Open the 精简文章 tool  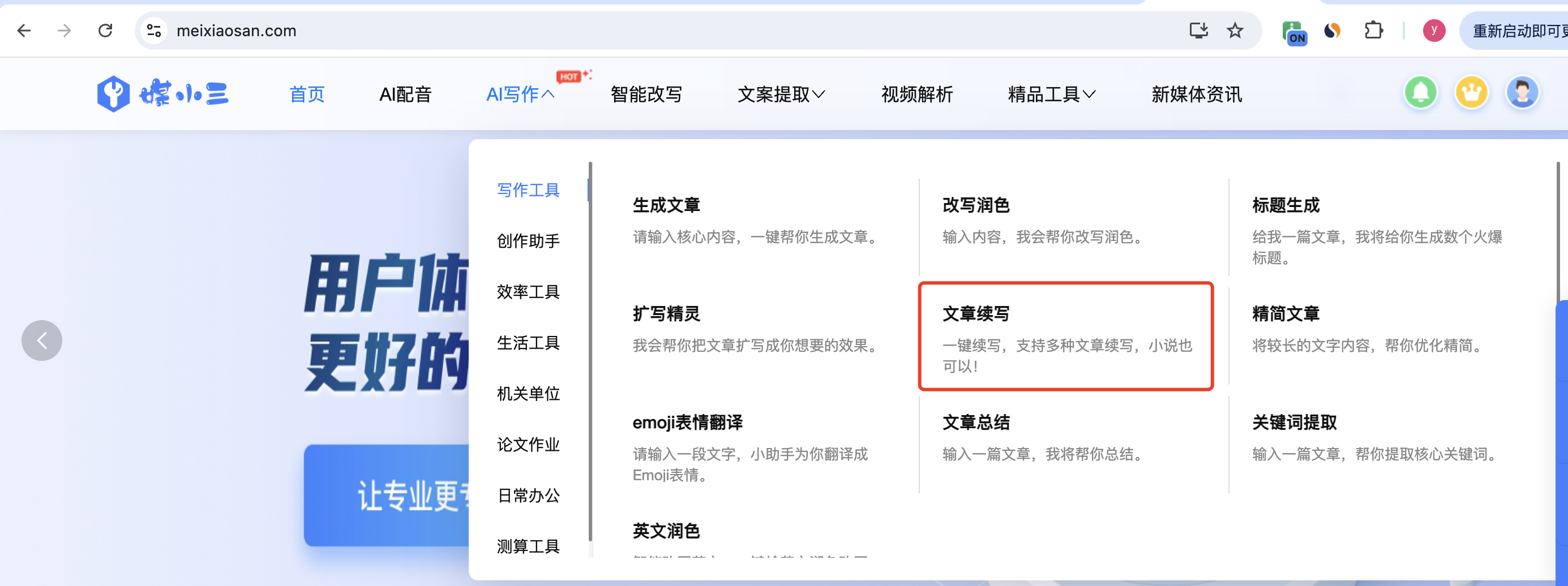click(x=1286, y=313)
